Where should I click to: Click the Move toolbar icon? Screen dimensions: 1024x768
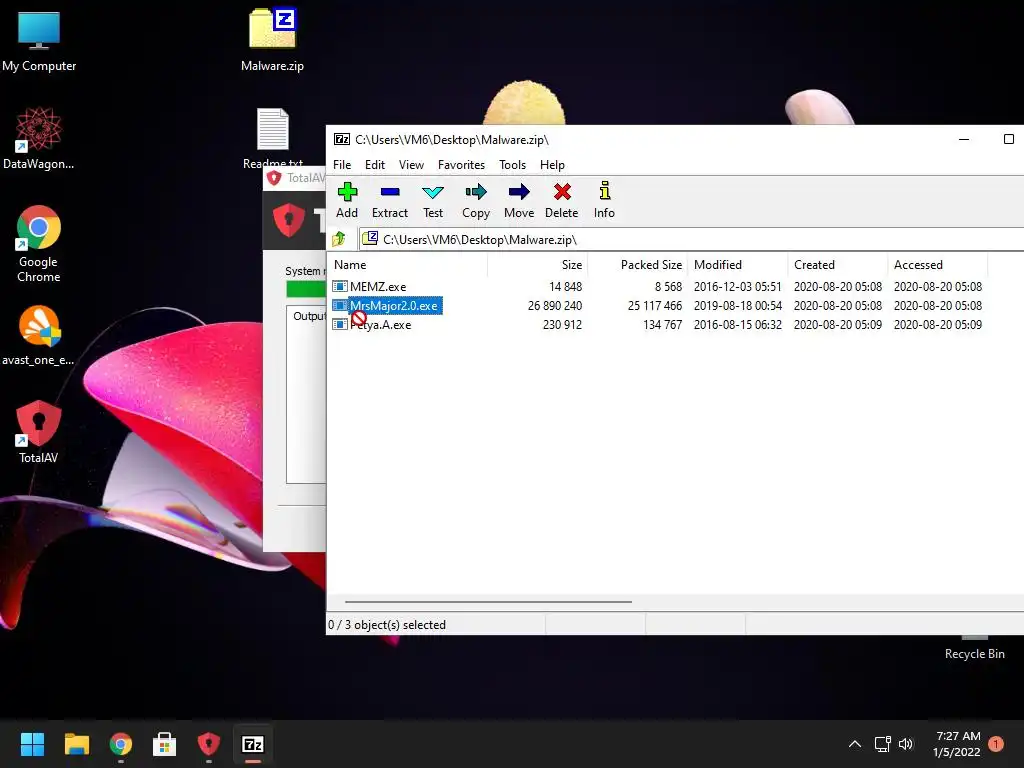point(519,200)
